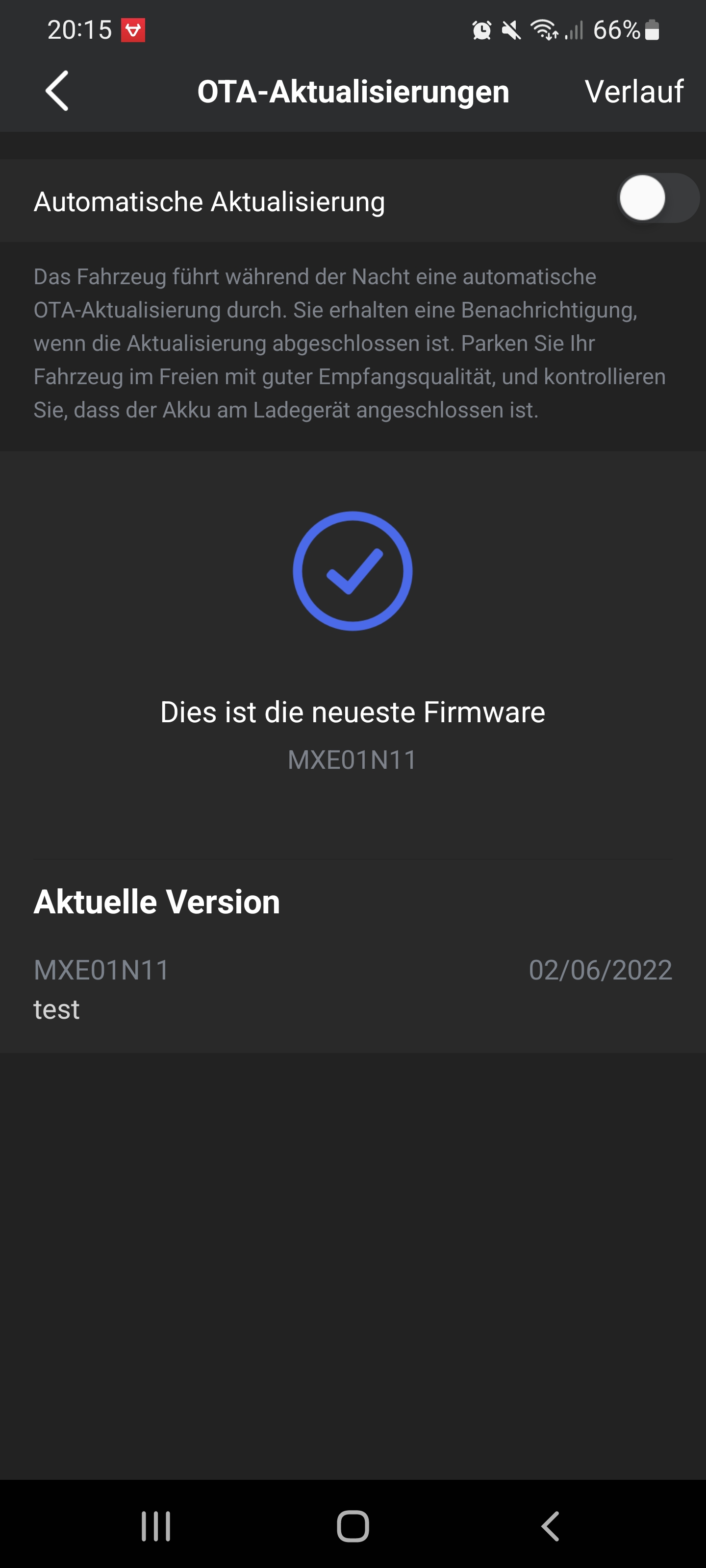This screenshot has height=1568, width=706.
Task: Tap the 20:15 clock in status bar
Action: coord(80,30)
